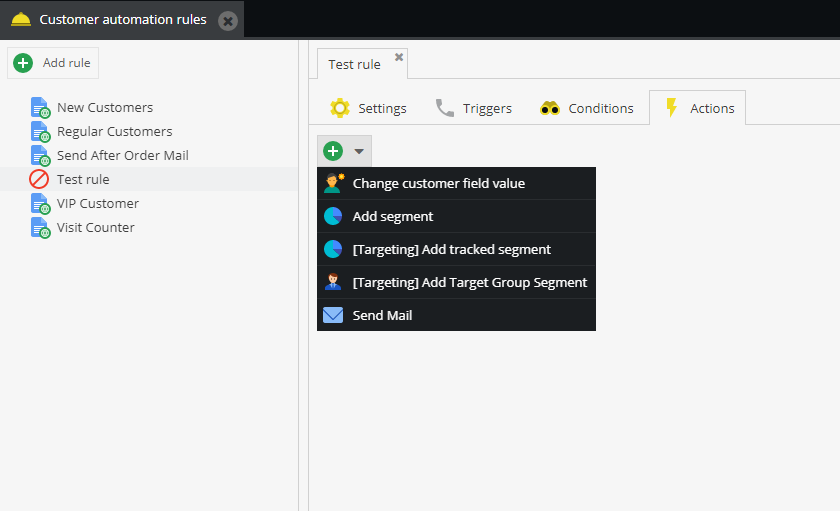Viewport: 840px width, 511px height.
Task: Click the Regular Customers document icon
Action: (40, 132)
